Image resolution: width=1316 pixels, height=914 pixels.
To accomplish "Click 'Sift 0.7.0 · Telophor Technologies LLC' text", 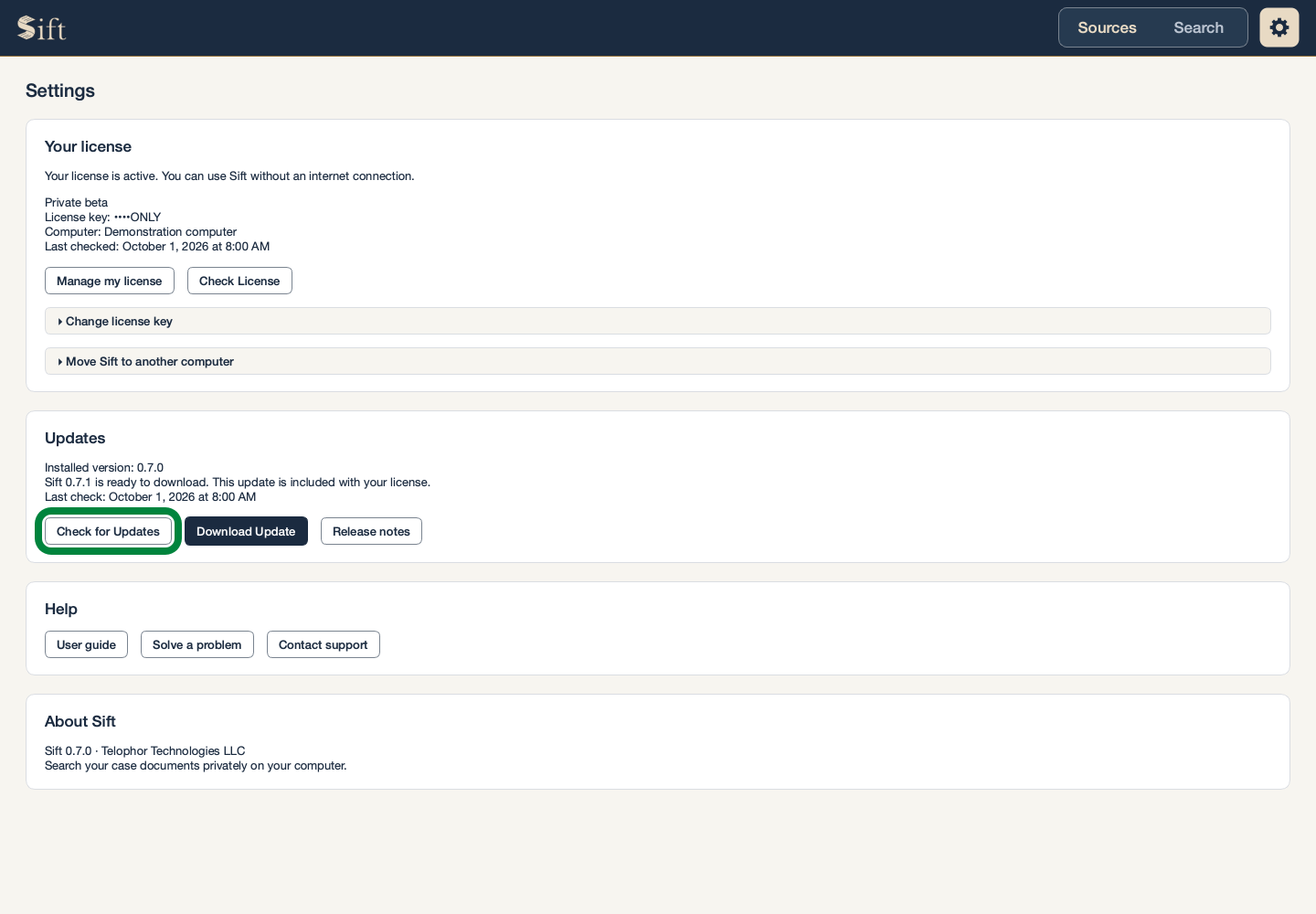I will point(145,750).
